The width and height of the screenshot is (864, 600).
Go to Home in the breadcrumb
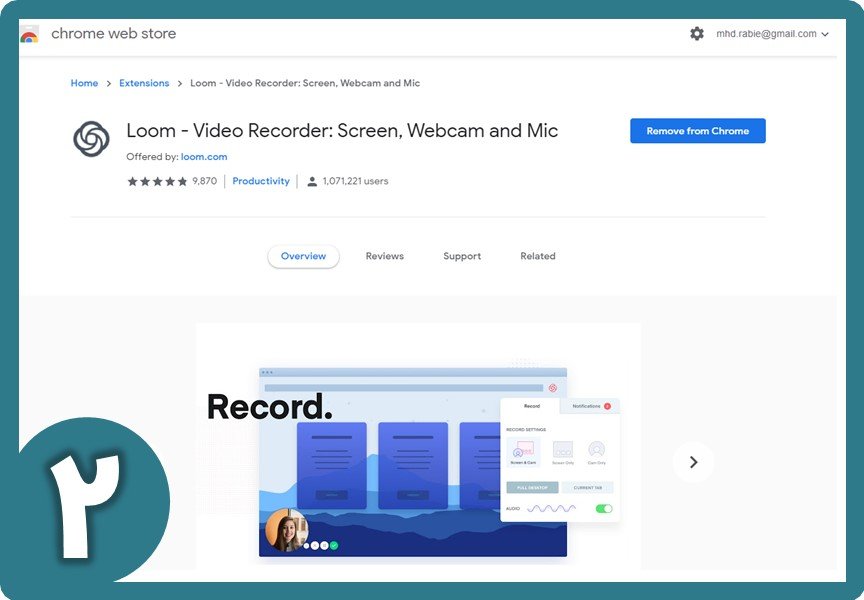84,83
